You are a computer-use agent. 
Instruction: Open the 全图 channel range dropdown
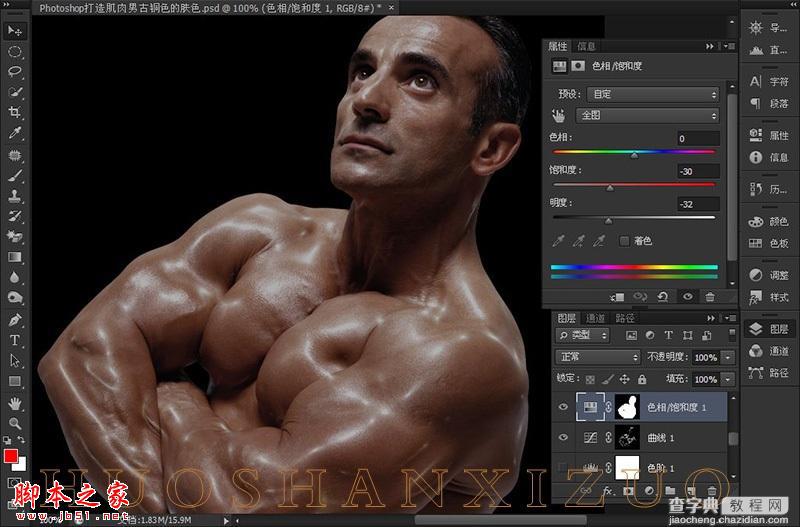coord(647,116)
